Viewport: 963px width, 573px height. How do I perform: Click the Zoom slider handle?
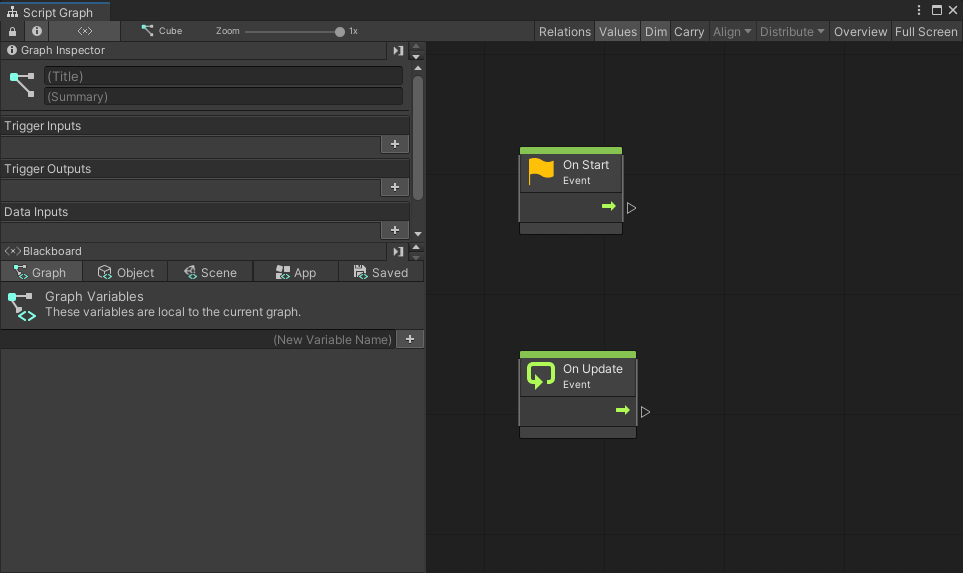click(x=340, y=31)
